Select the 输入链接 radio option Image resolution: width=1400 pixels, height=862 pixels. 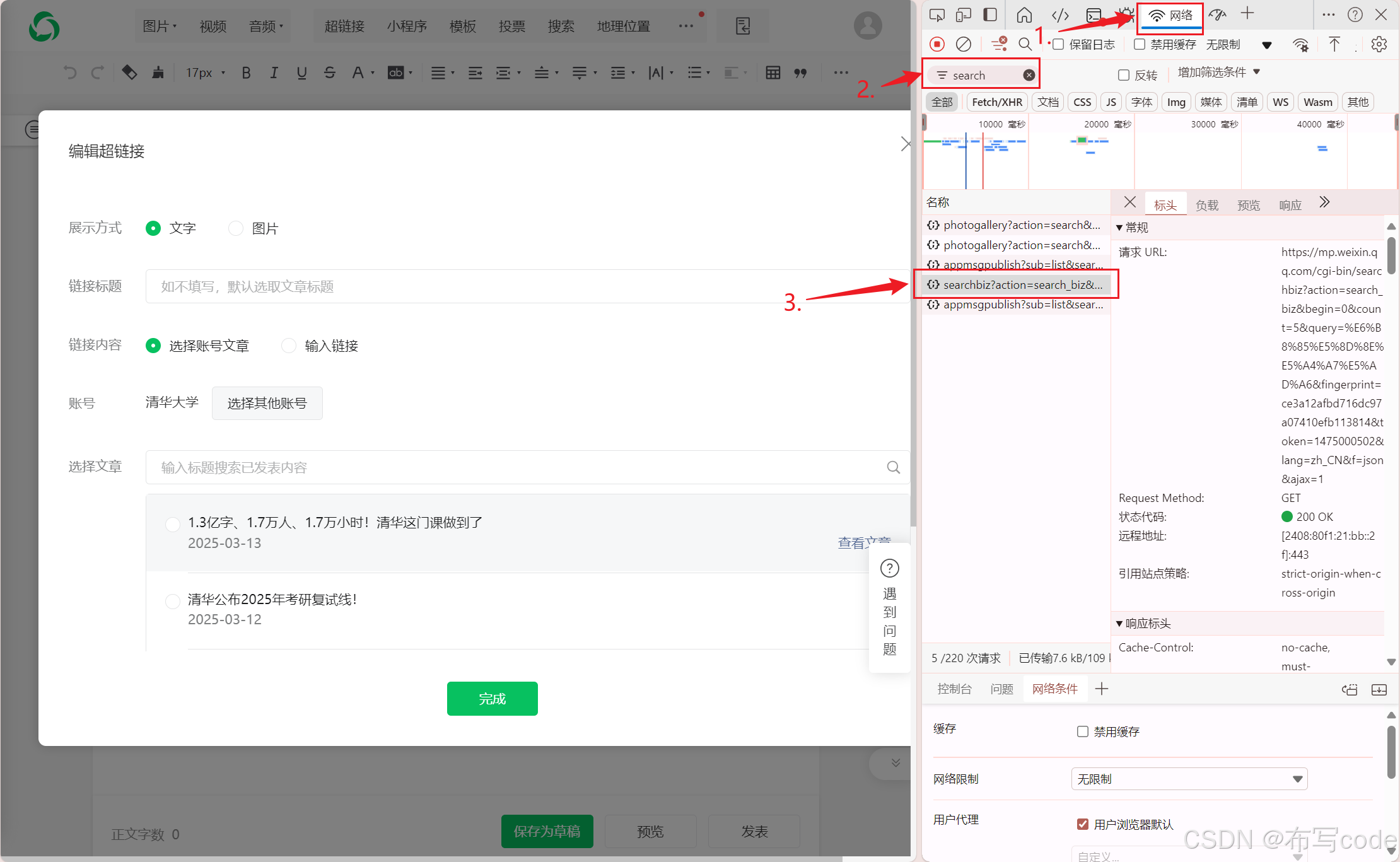point(289,346)
